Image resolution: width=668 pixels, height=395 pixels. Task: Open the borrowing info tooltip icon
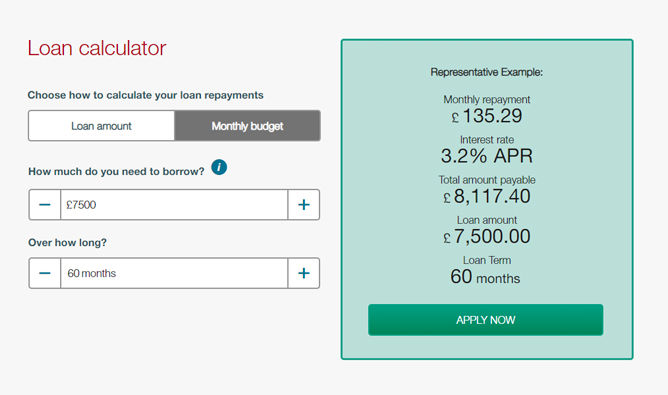point(219,167)
